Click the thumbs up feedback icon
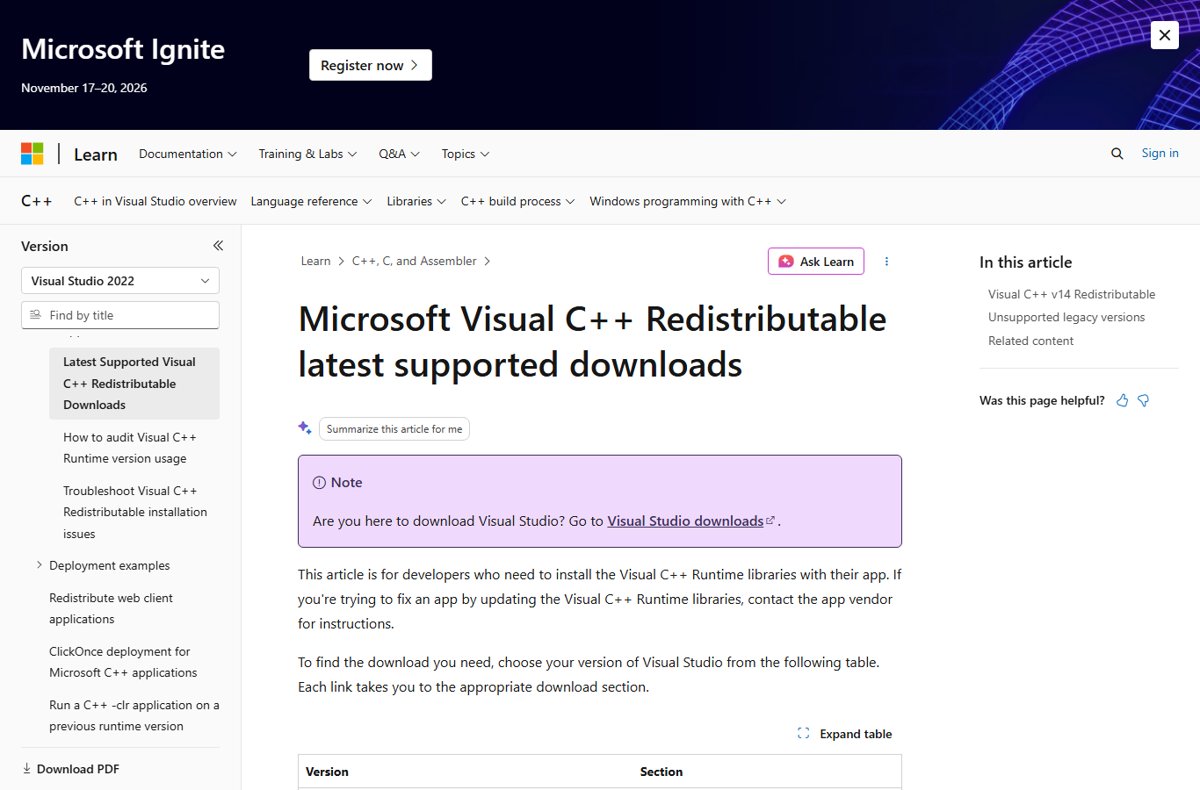Screen dimensions: 1200x790 coord(1122,400)
